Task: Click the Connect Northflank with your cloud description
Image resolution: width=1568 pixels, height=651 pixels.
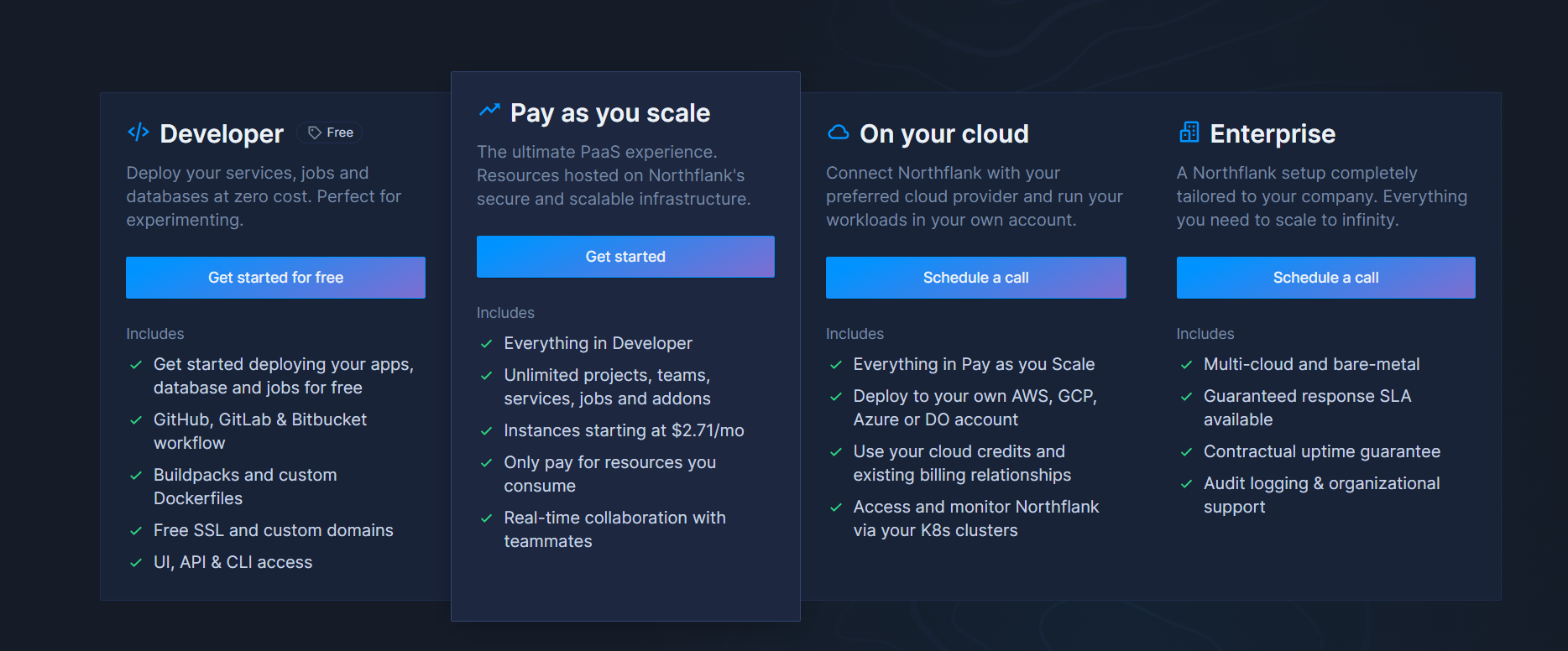Action: click(975, 196)
